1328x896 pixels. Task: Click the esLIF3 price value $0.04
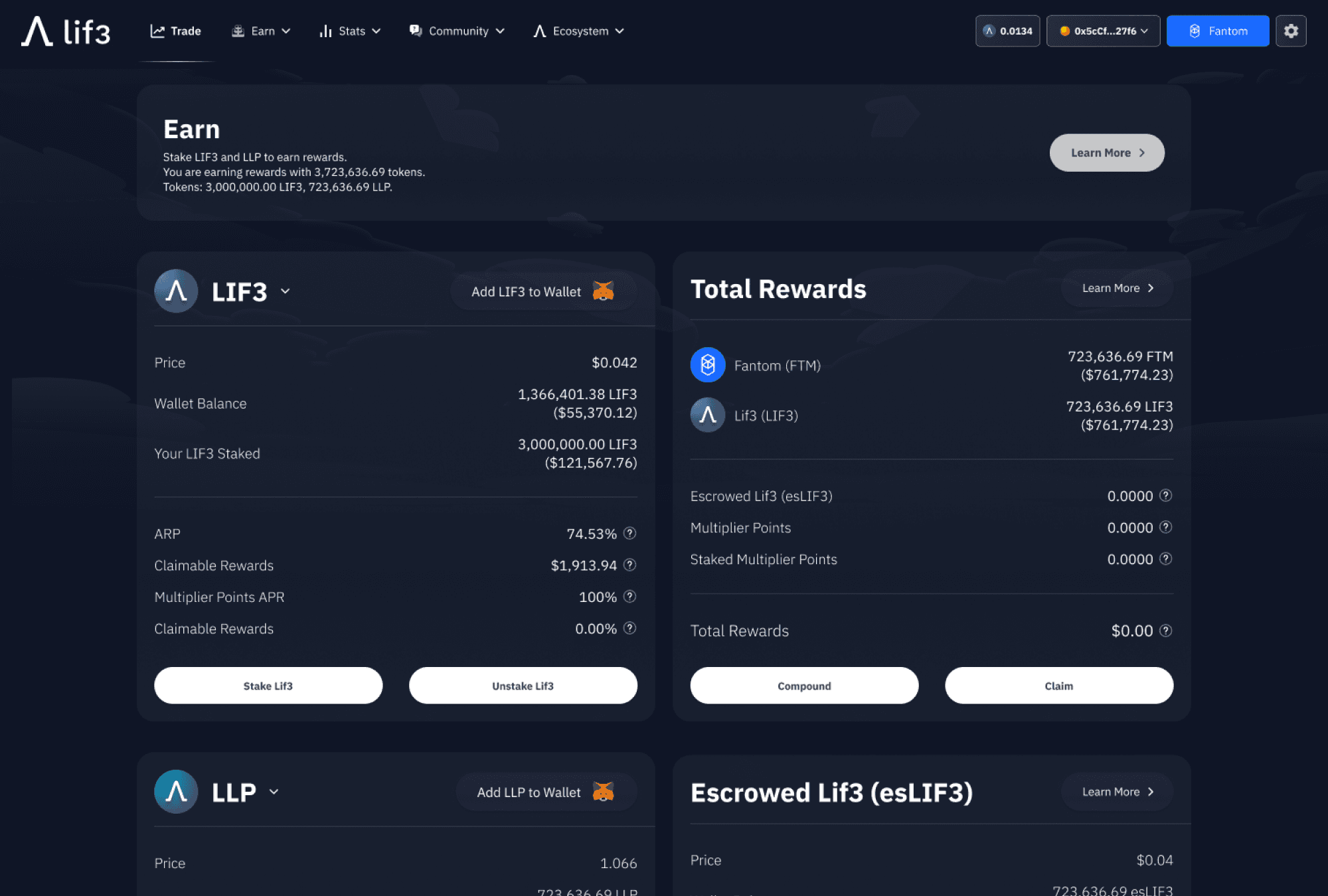pyautogui.click(x=1155, y=860)
